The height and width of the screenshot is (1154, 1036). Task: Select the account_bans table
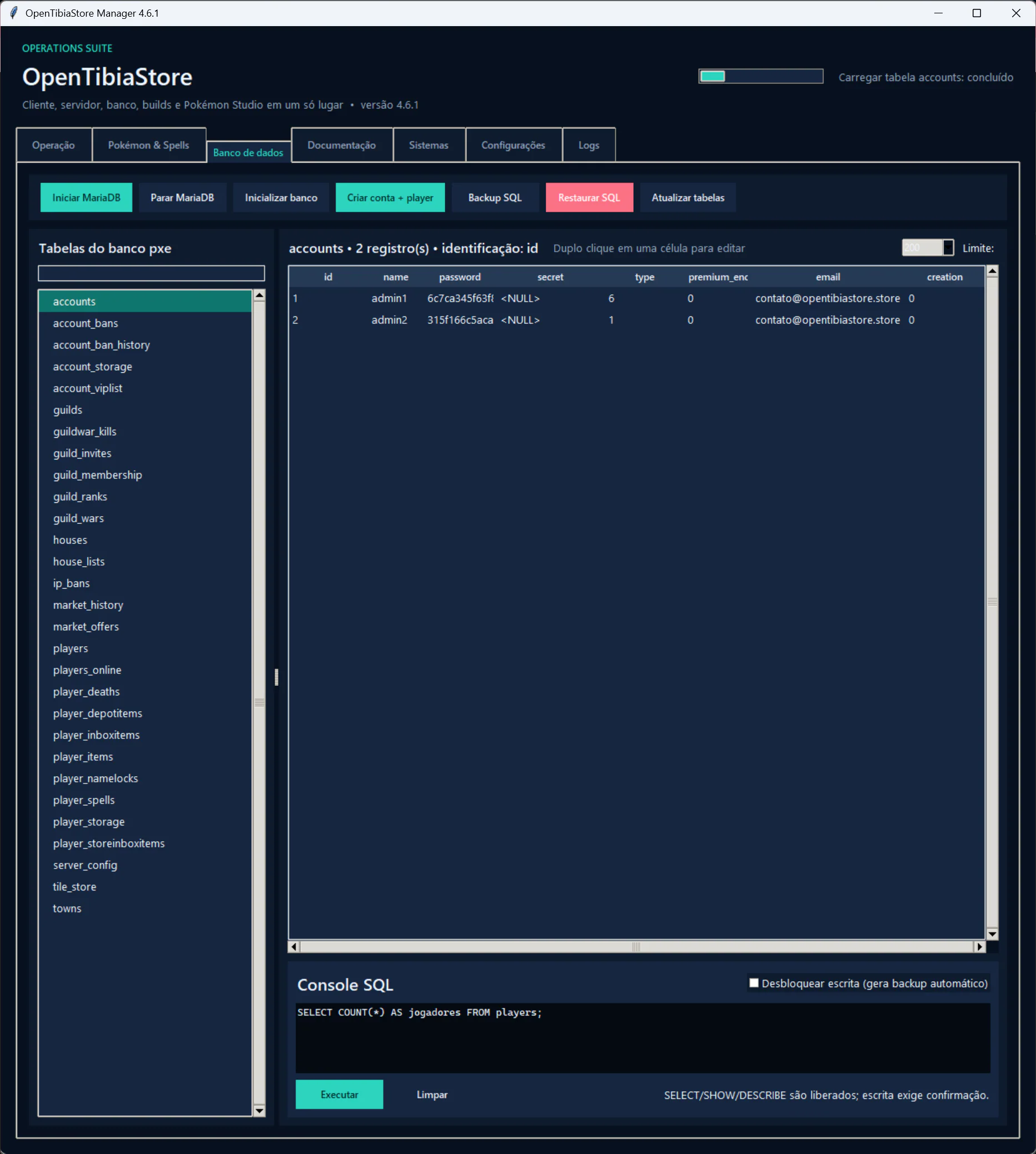click(x=145, y=323)
